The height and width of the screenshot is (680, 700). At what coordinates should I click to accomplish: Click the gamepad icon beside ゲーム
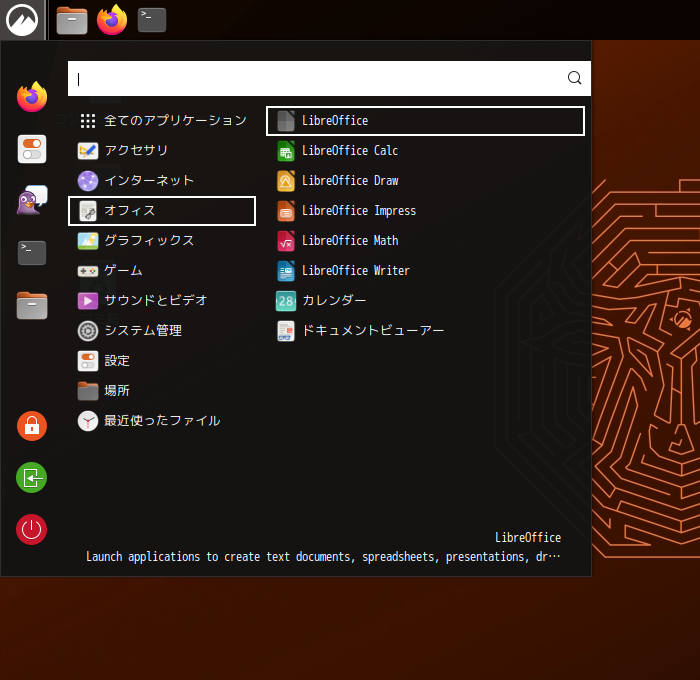88,271
